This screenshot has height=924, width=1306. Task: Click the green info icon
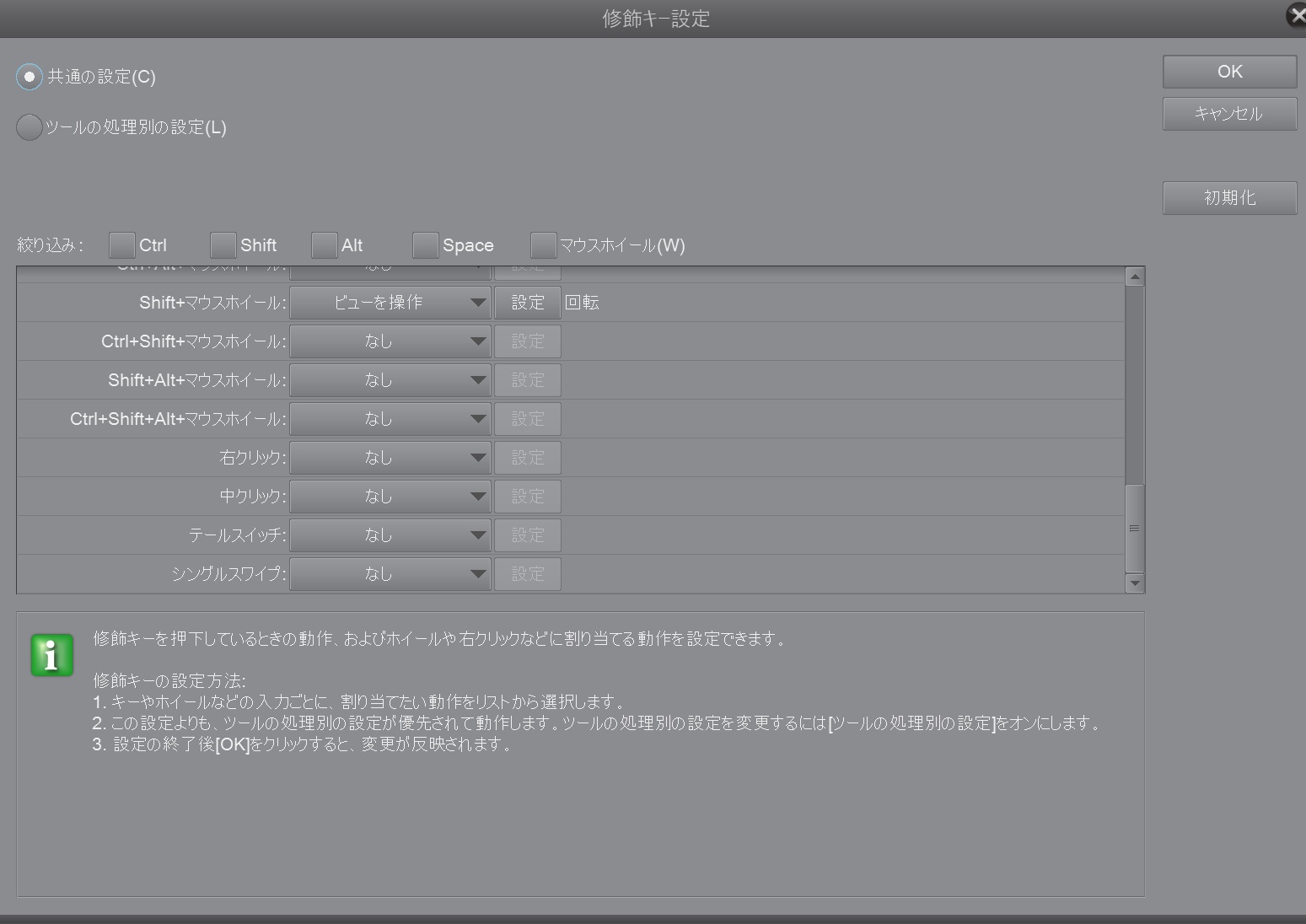[52, 655]
